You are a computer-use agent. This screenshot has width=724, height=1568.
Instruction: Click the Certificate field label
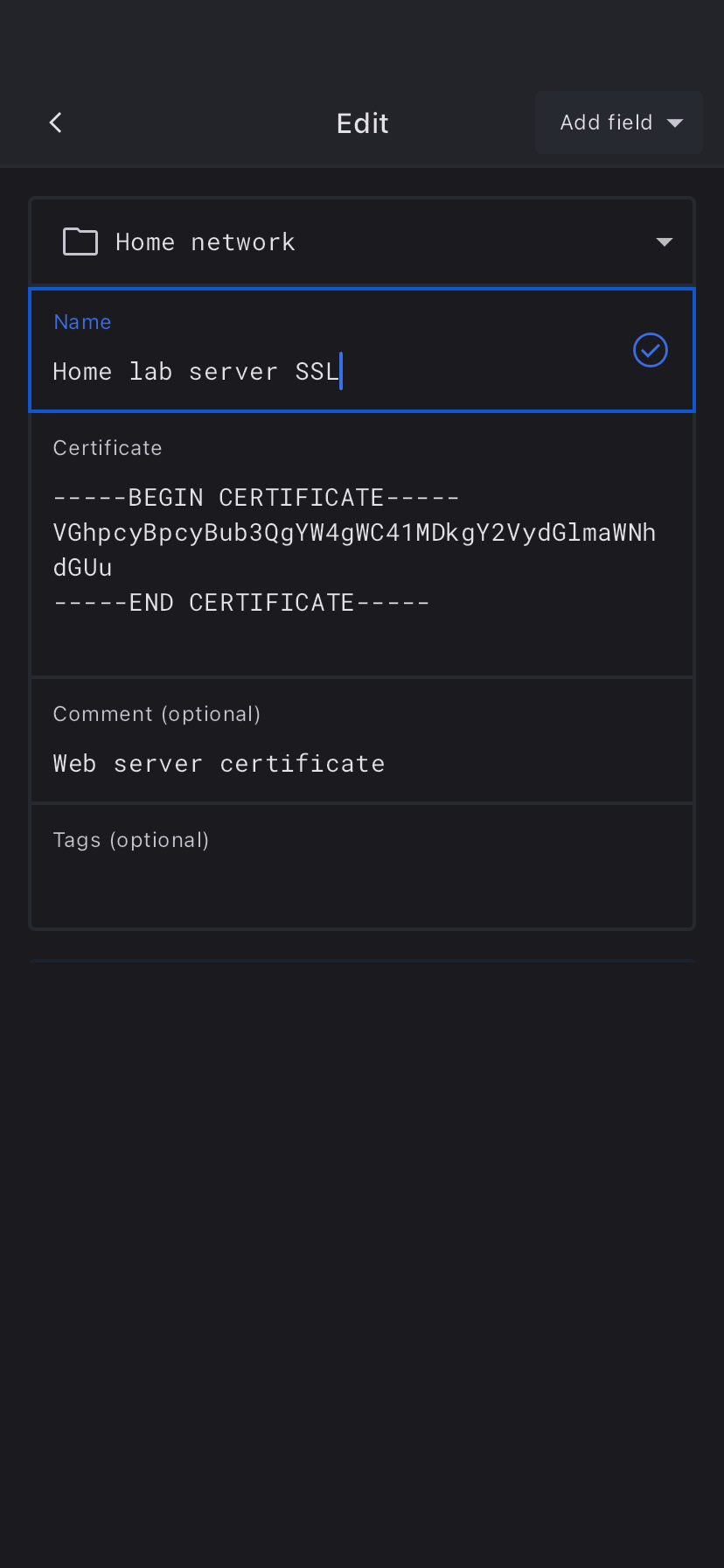(x=108, y=448)
